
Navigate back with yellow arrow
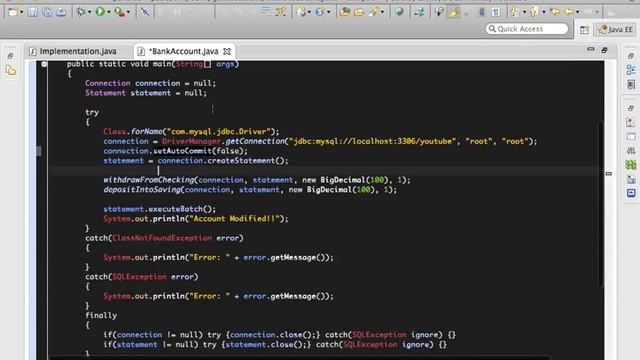[569, 12]
